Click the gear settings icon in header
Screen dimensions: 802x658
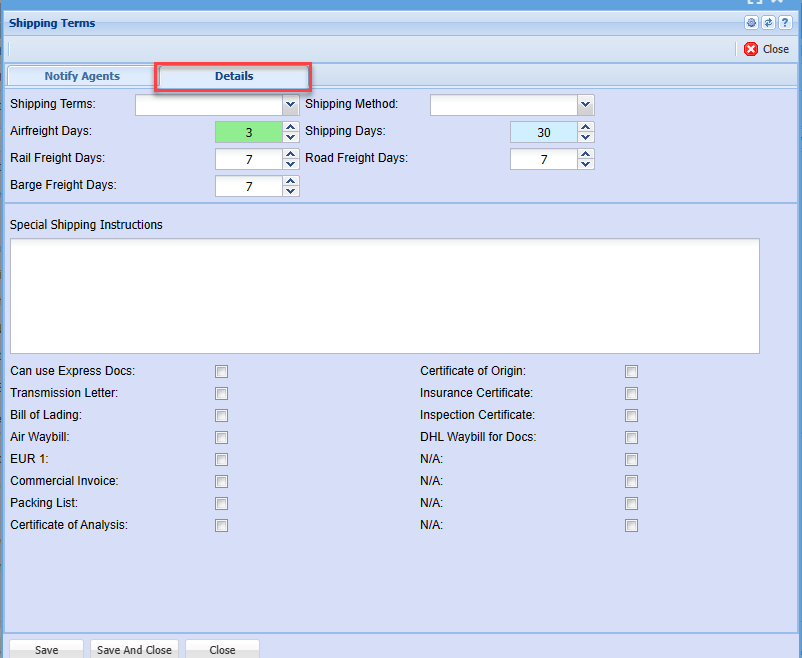pyautogui.click(x=751, y=23)
